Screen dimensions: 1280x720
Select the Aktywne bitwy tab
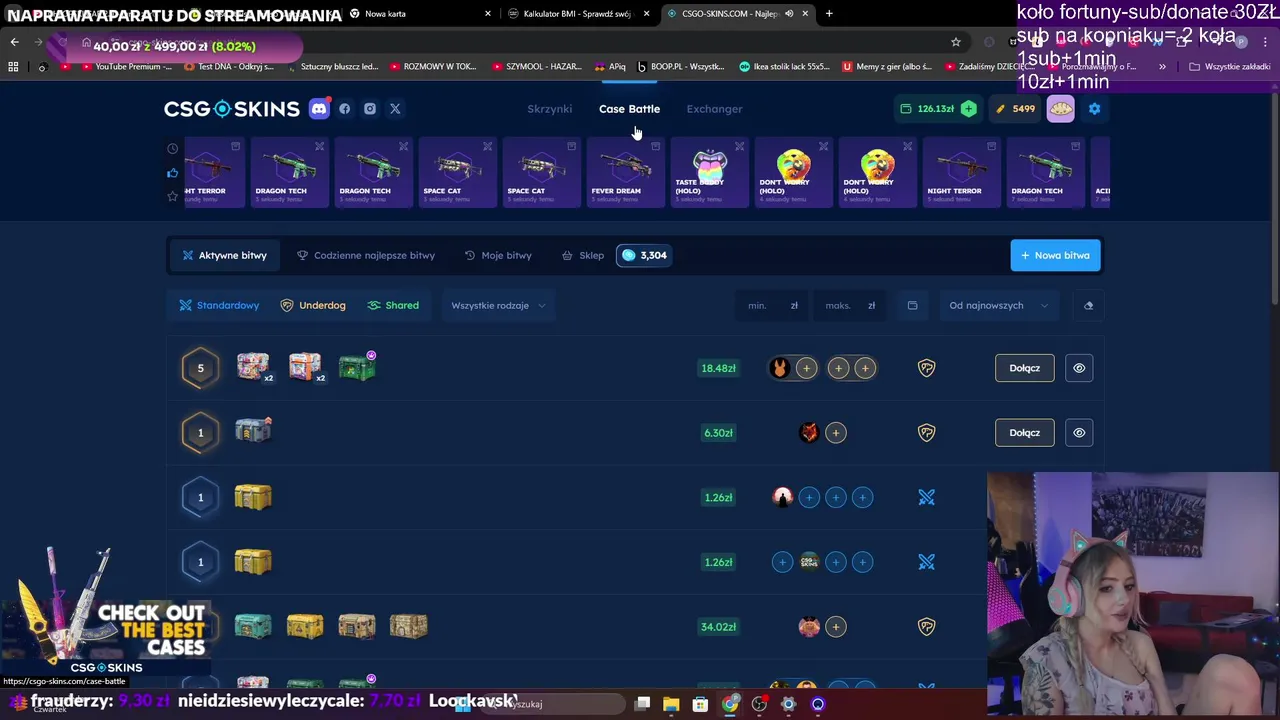[224, 255]
